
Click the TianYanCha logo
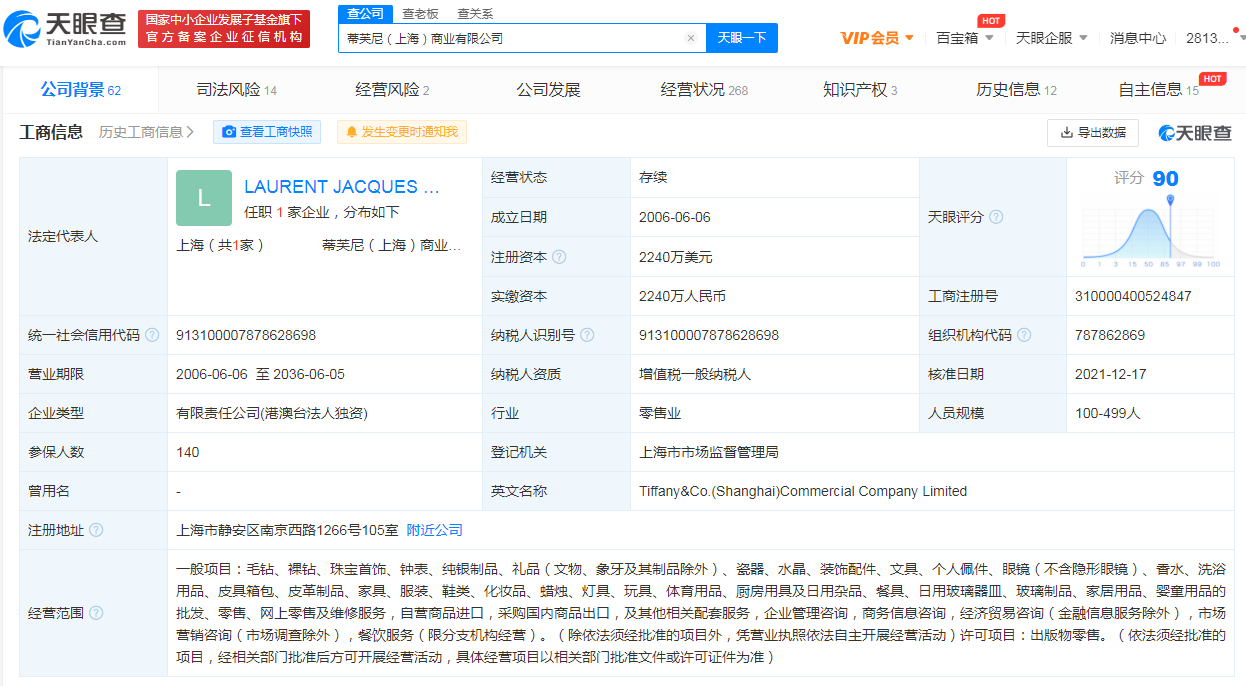pos(67,29)
